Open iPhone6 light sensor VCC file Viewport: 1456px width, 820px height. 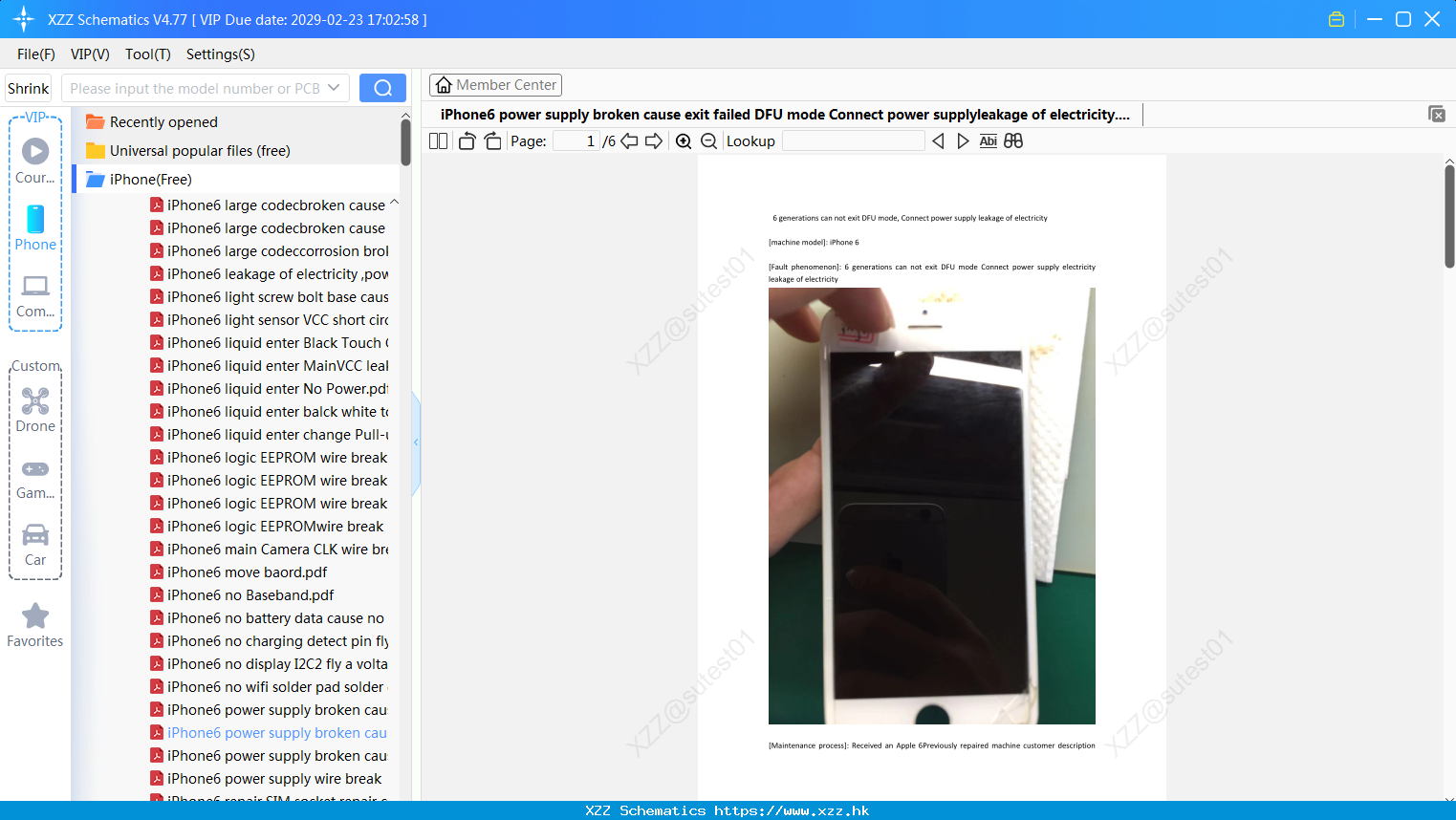pos(270,320)
